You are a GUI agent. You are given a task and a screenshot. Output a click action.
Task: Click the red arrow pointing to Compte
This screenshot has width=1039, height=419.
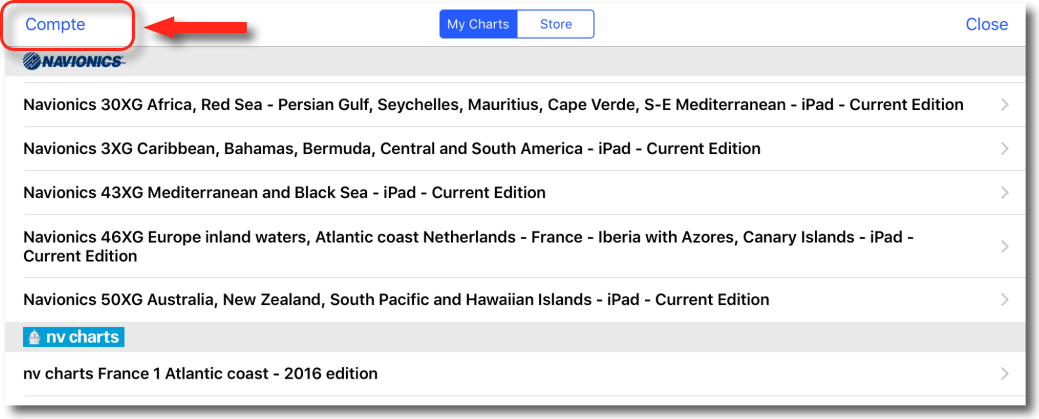[195, 27]
